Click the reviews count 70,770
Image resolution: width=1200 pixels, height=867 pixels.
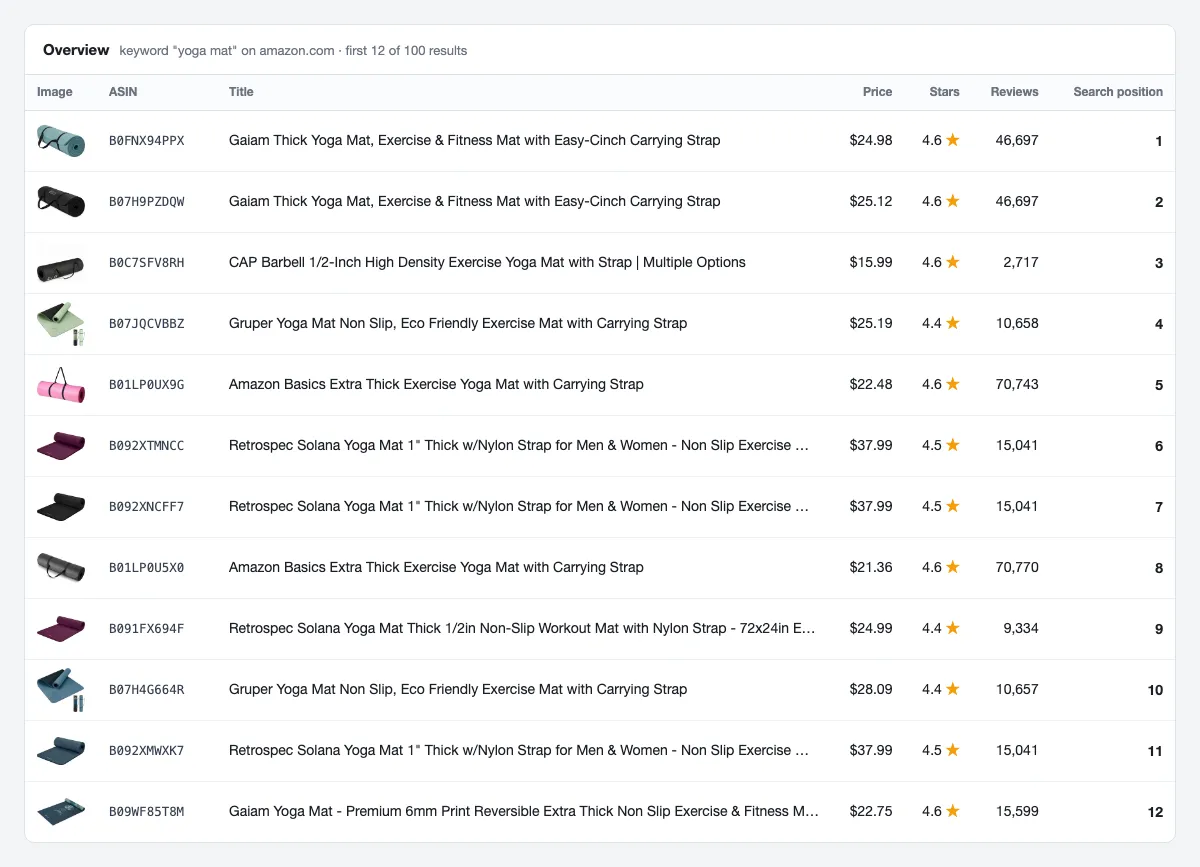(x=1017, y=567)
